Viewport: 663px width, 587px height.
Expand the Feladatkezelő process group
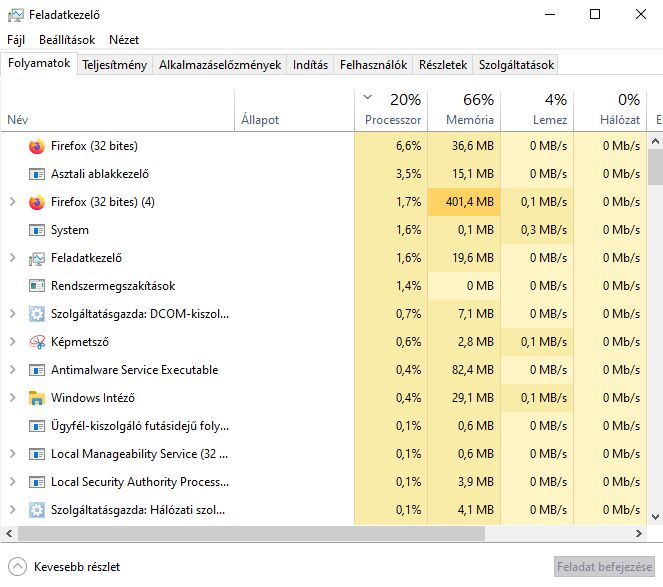point(13,258)
